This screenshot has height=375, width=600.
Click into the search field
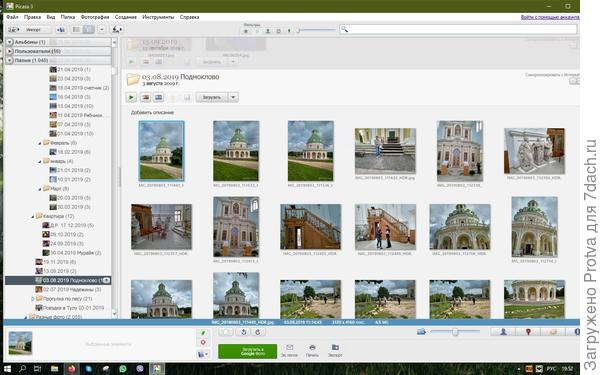coord(458,29)
